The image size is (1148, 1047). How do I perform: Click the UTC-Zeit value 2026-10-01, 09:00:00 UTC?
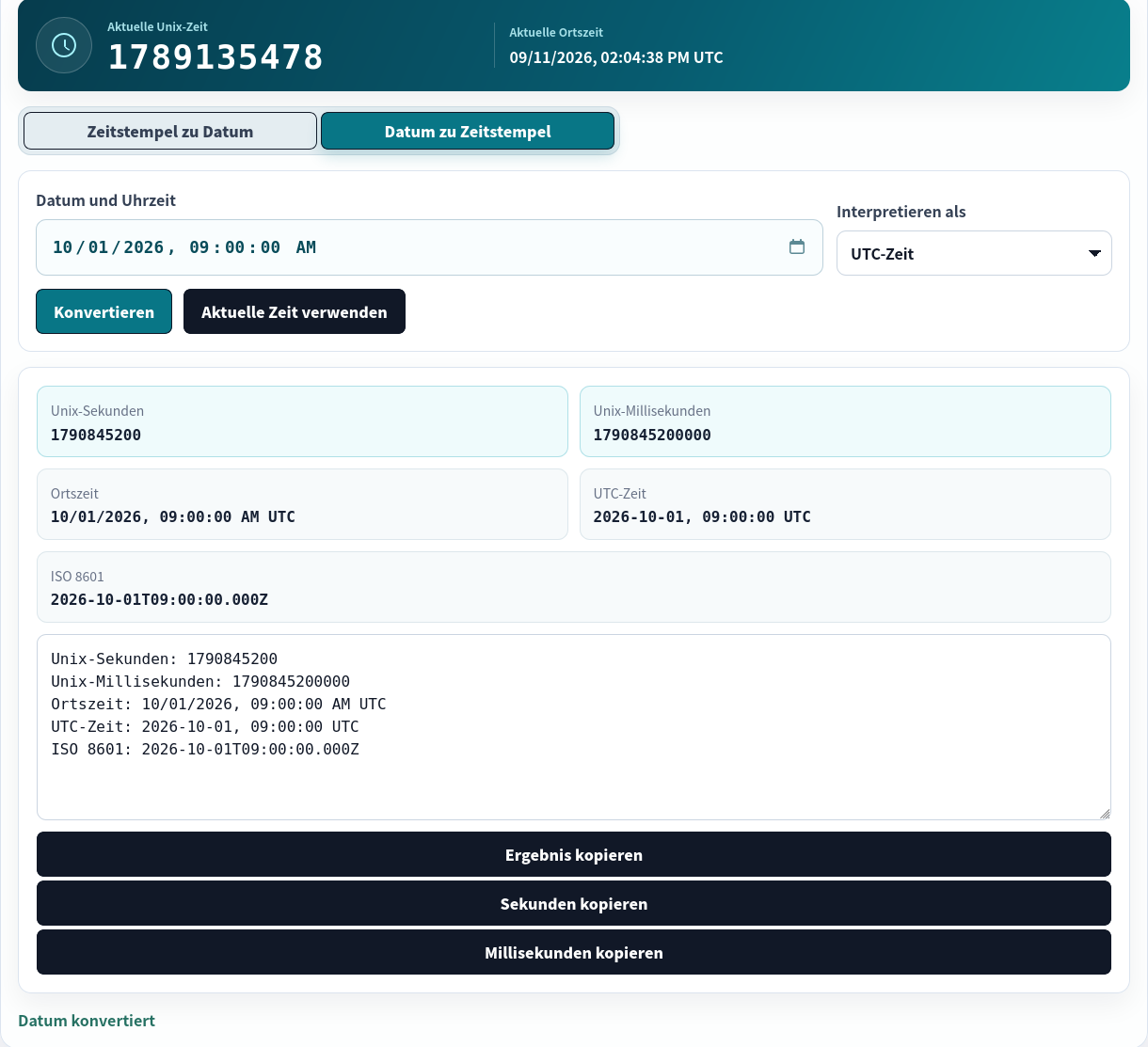702,516
